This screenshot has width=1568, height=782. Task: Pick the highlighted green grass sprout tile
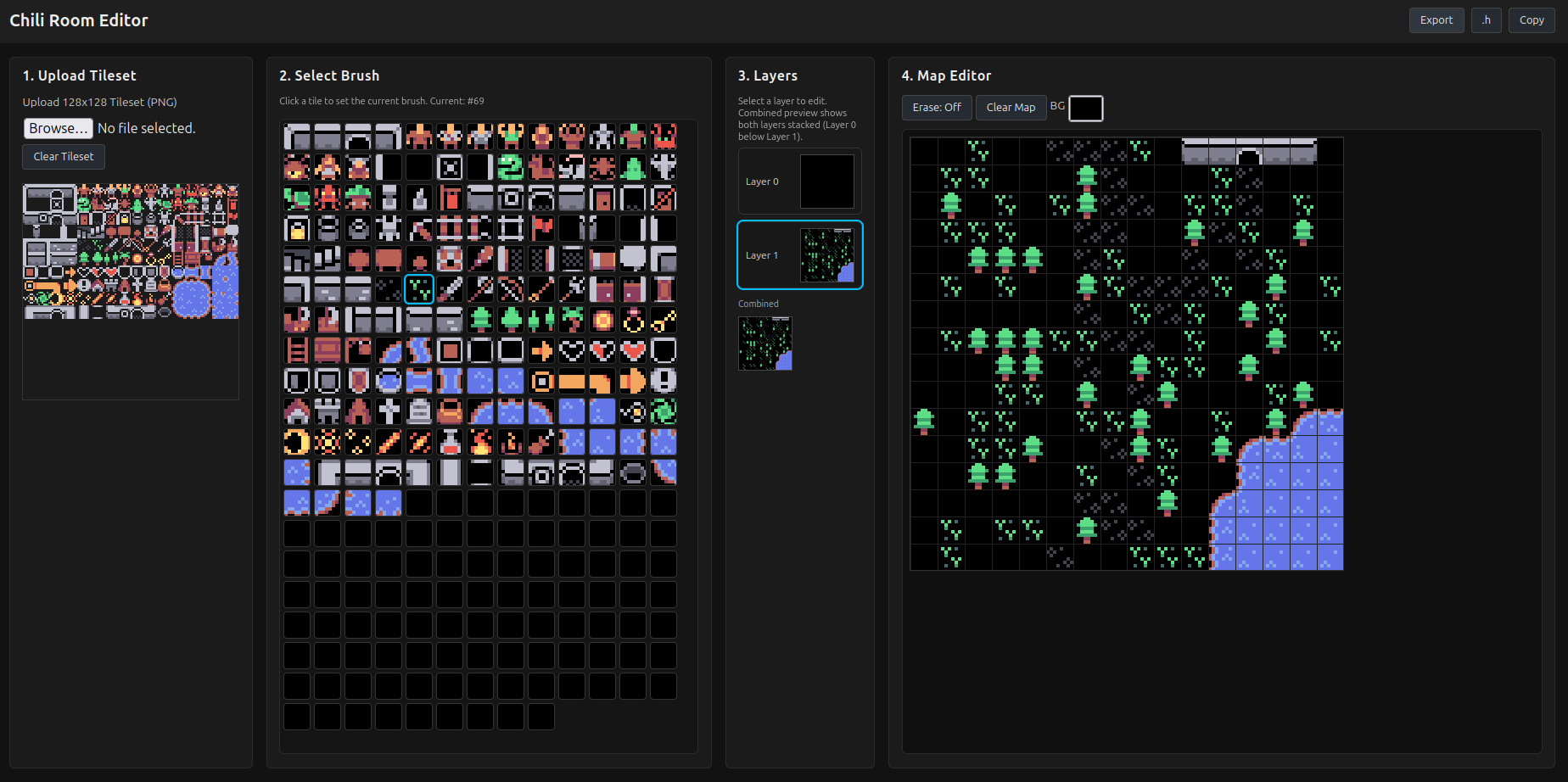click(x=419, y=289)
